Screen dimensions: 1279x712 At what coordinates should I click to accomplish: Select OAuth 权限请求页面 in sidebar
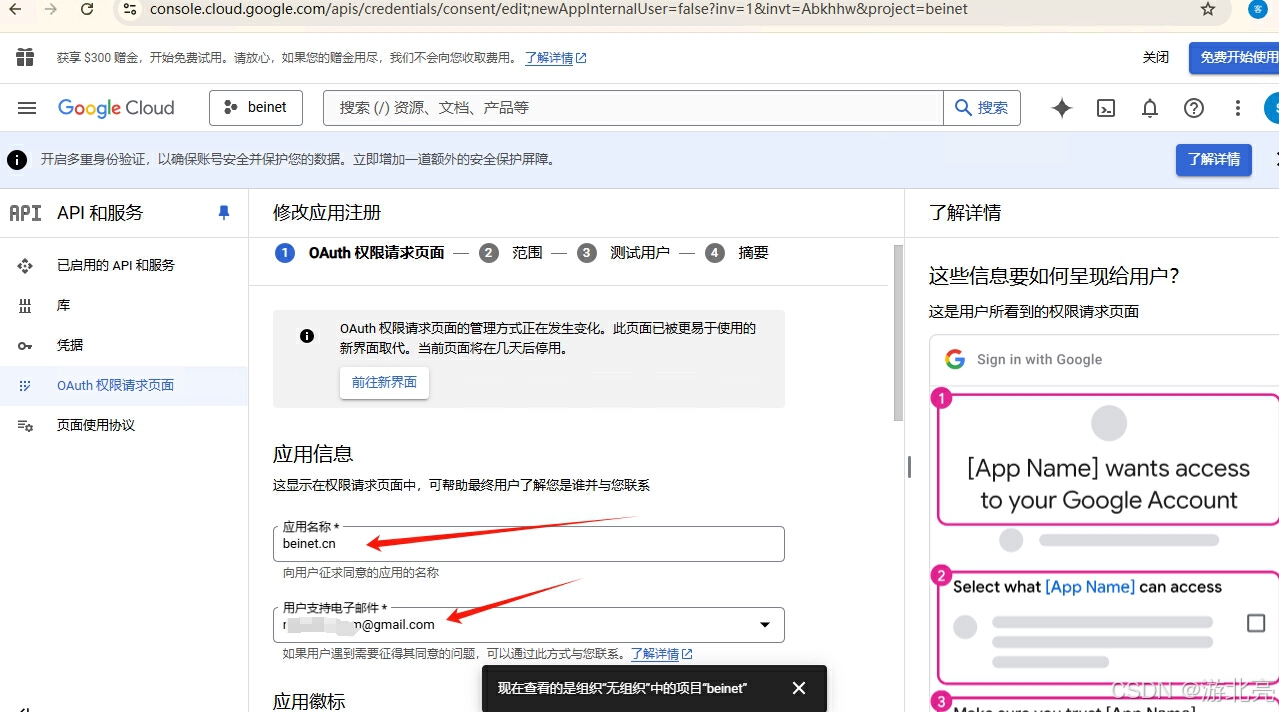click(124, 385)
